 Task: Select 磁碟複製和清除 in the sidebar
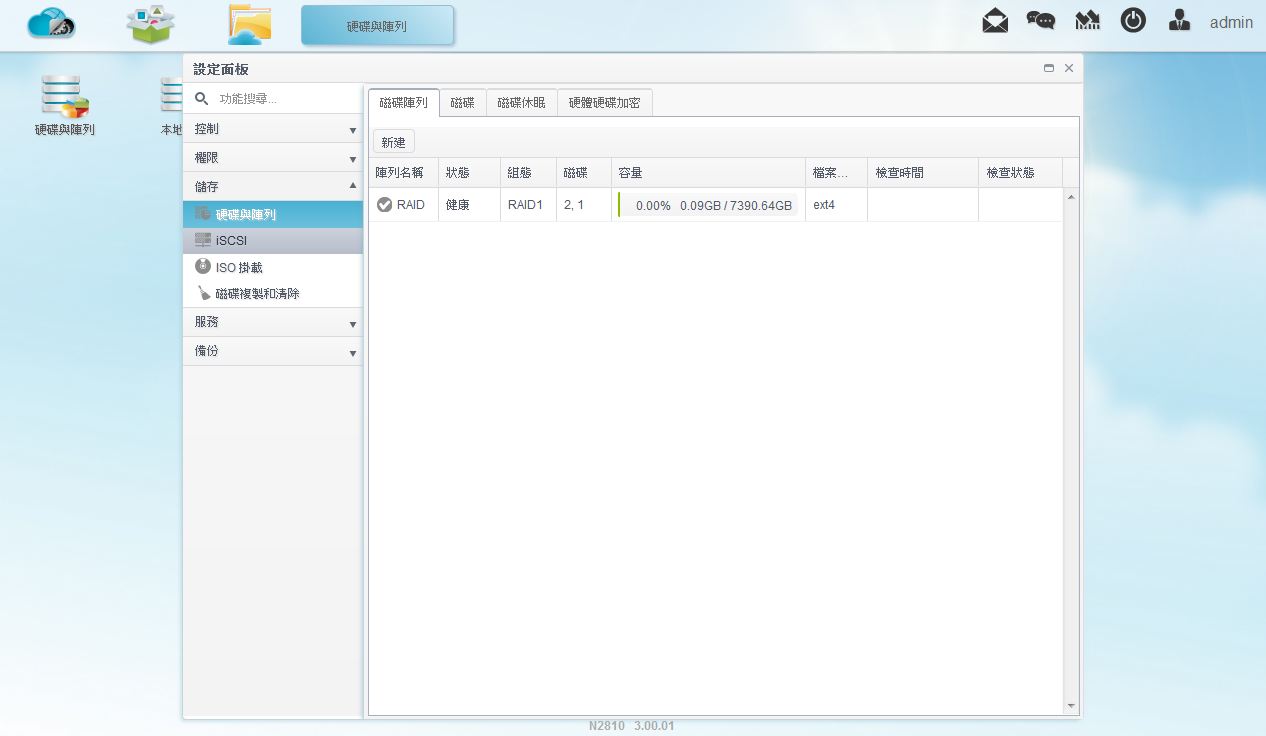[272, 294]
